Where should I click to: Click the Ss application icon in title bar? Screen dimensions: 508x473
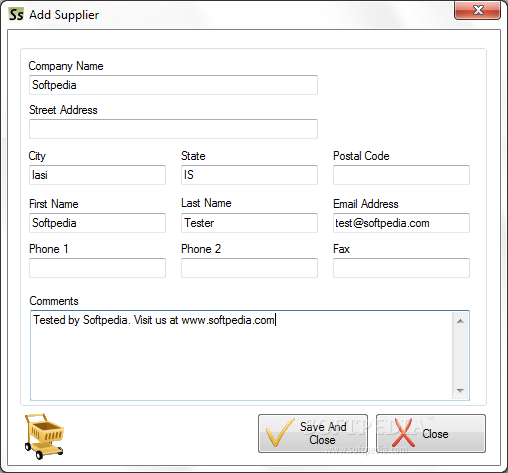(x=16, y=15)
